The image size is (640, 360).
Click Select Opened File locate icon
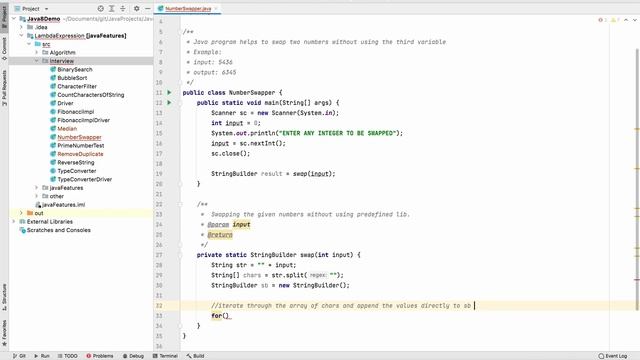pyautogui.click(x=100, y=9)
